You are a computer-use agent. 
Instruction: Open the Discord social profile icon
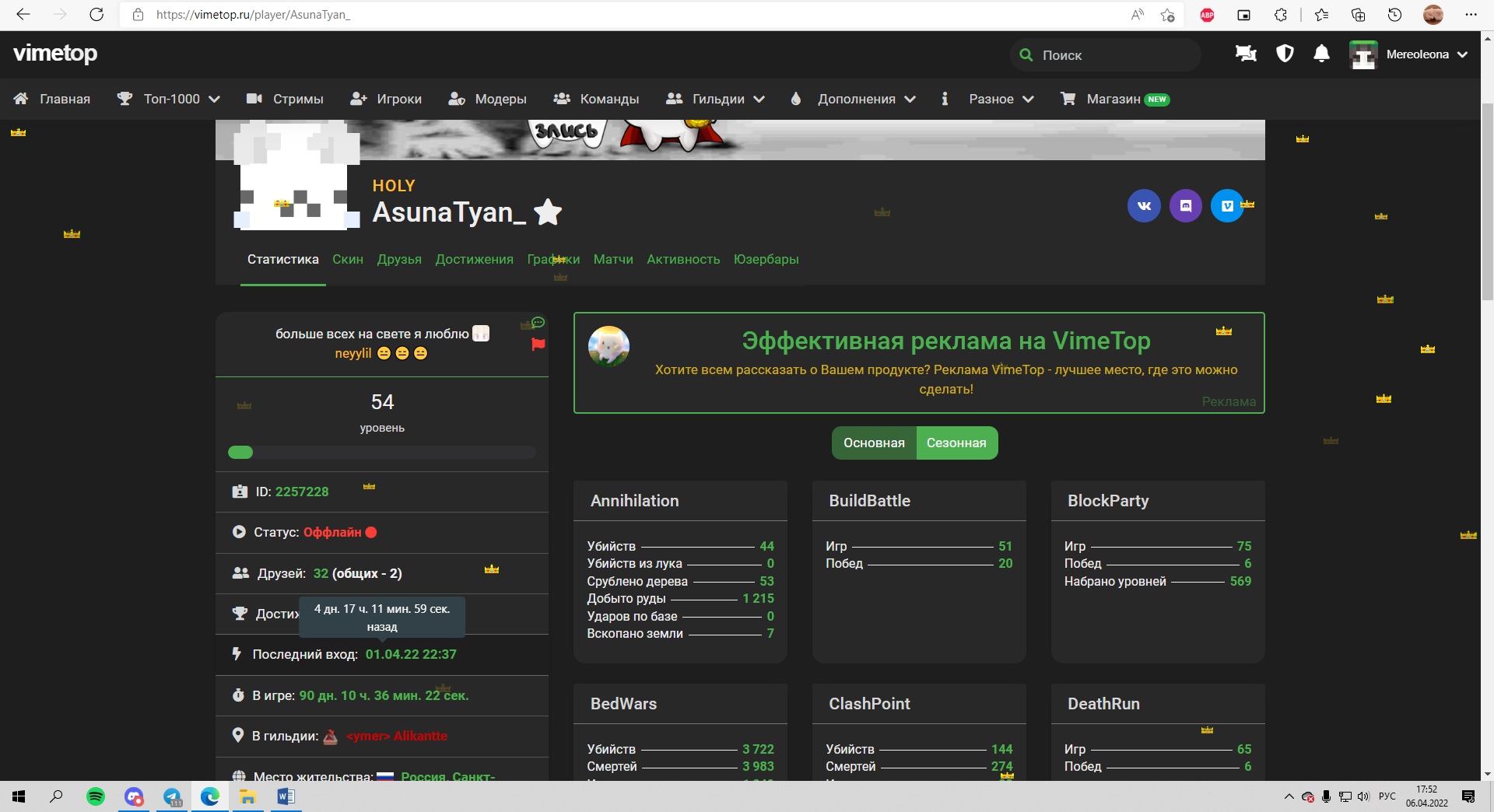[1186, 206]
